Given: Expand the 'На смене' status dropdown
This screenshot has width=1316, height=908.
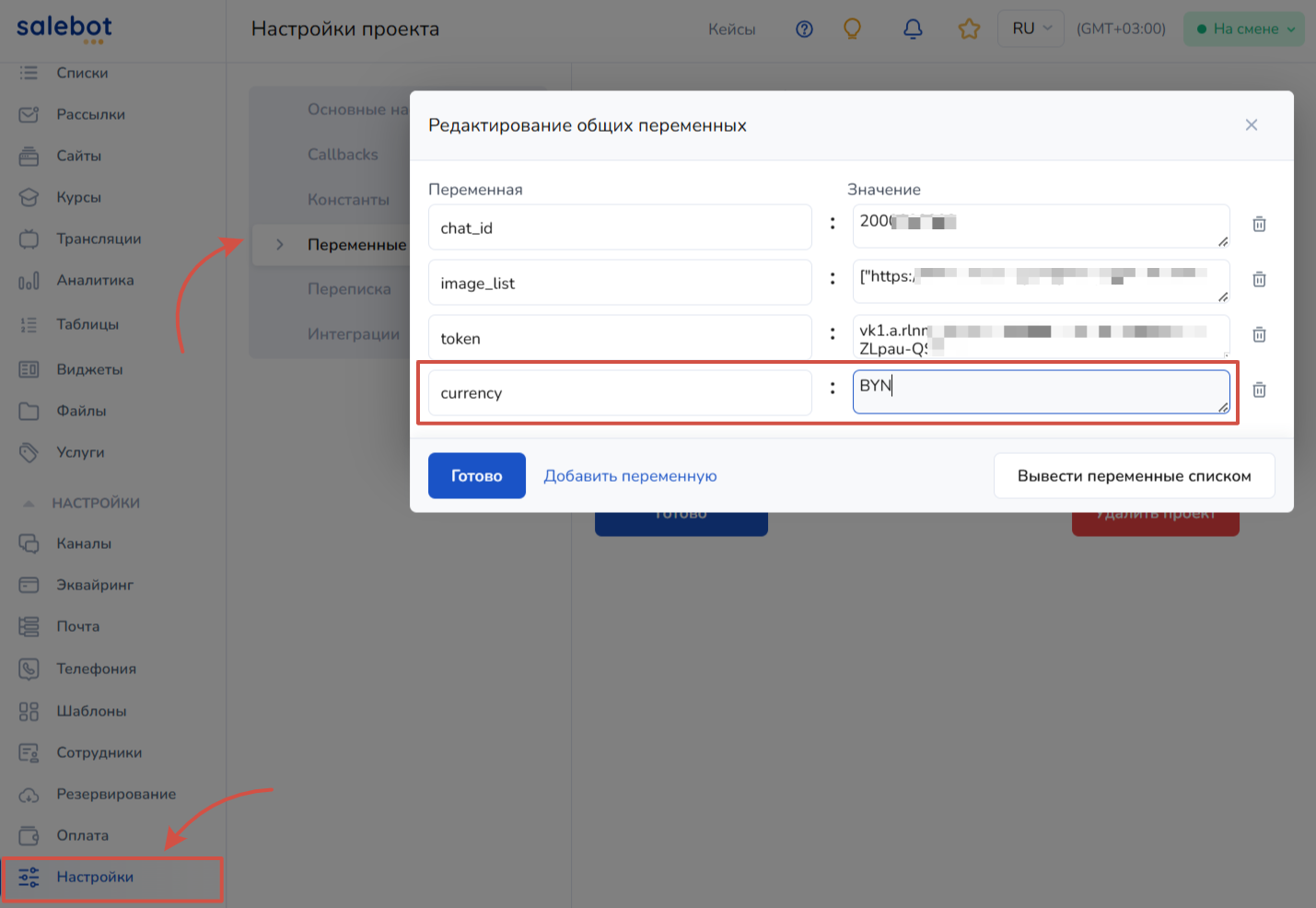Looking at the screenshot, I should click(x=1244, y=29).
